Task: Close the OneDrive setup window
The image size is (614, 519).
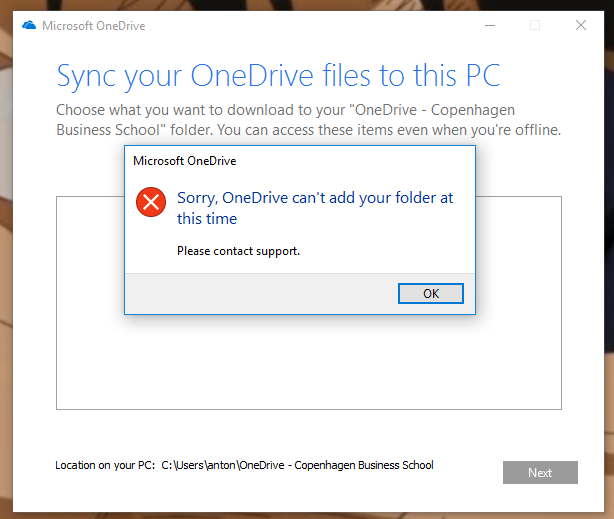Action: [x=581, y=25]
